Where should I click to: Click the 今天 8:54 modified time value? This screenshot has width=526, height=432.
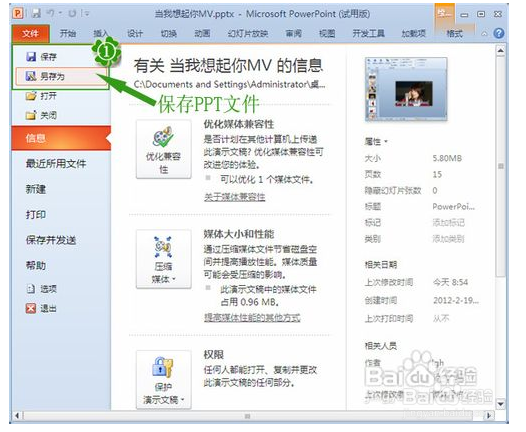pyautogui.click(x=450, y=282)
